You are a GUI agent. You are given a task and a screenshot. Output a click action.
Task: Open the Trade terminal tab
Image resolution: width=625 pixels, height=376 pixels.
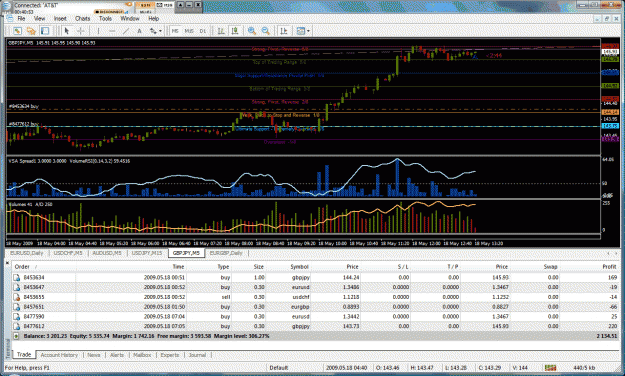(24, 354)
